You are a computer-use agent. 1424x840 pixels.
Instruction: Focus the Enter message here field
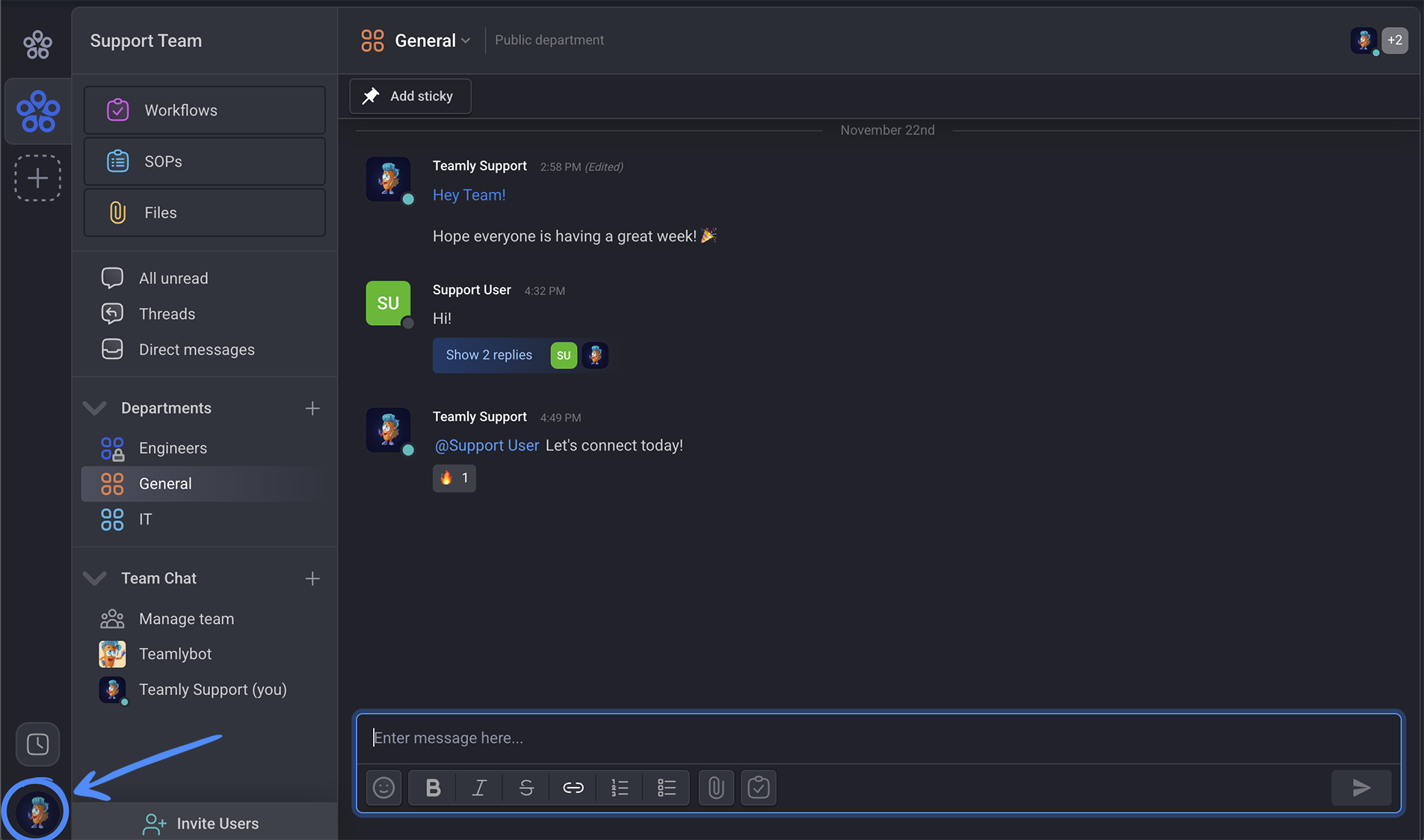coord(879,738)
